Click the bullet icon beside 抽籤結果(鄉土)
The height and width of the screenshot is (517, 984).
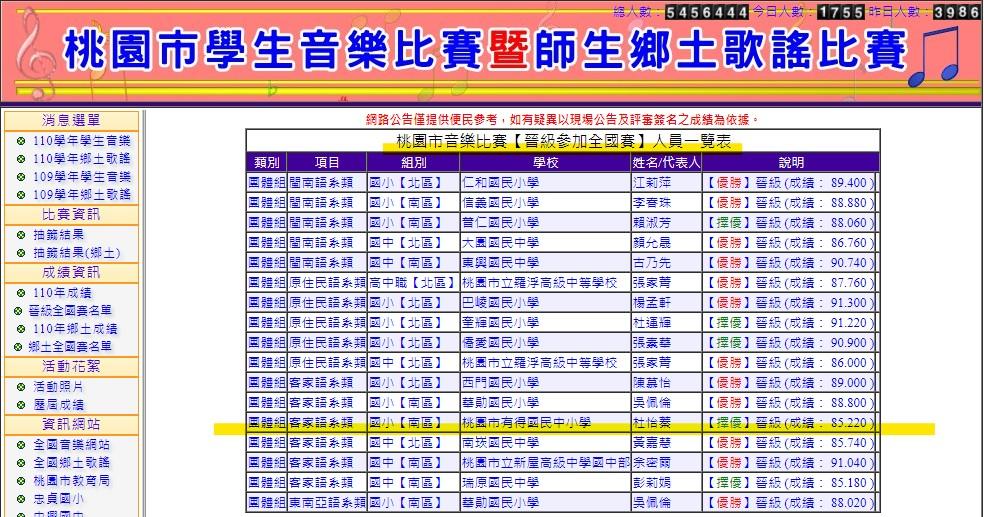(x=20, y=253)
